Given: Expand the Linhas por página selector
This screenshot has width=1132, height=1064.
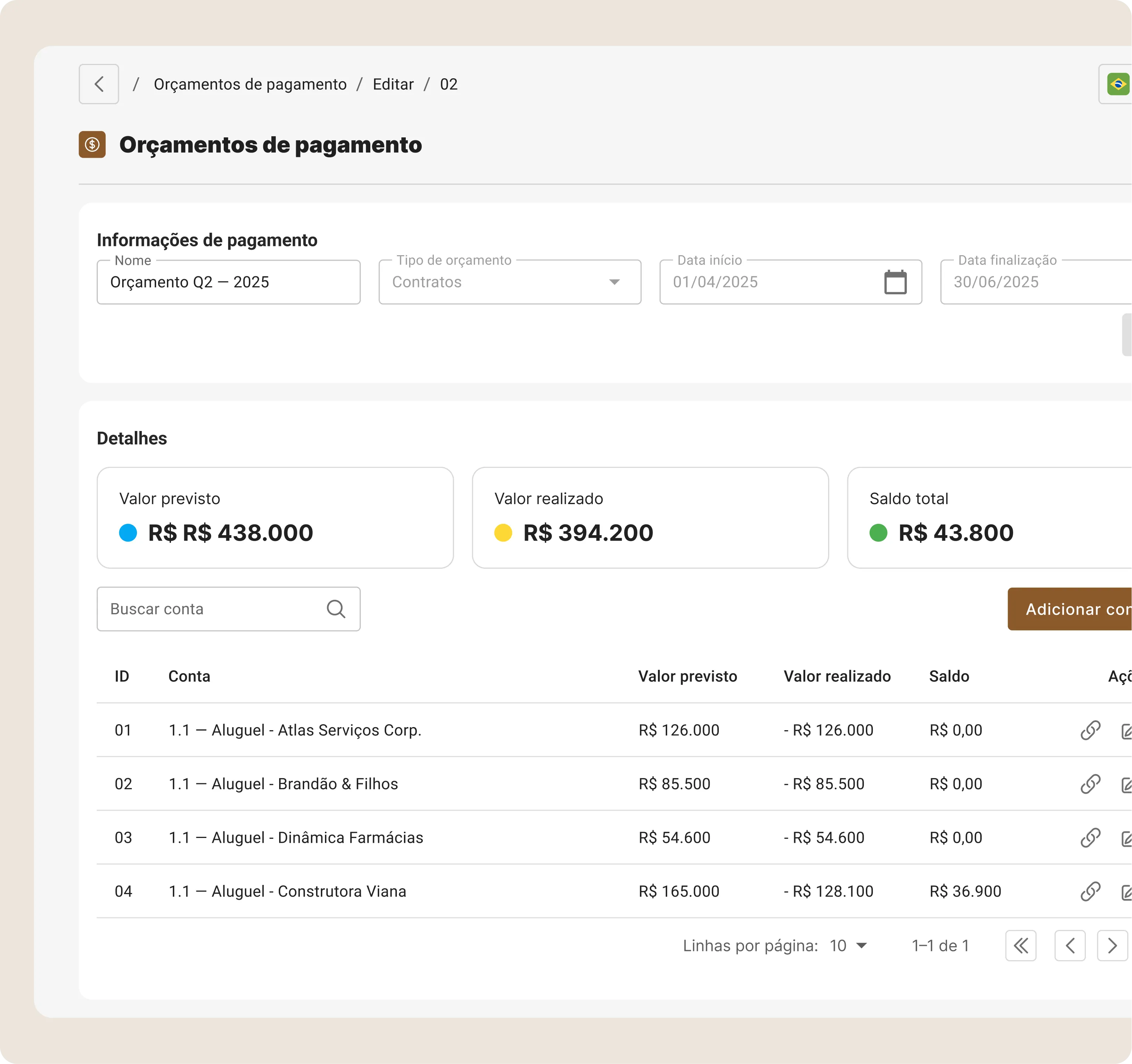Looking at the screenshot, I should [x=848, y=945].
